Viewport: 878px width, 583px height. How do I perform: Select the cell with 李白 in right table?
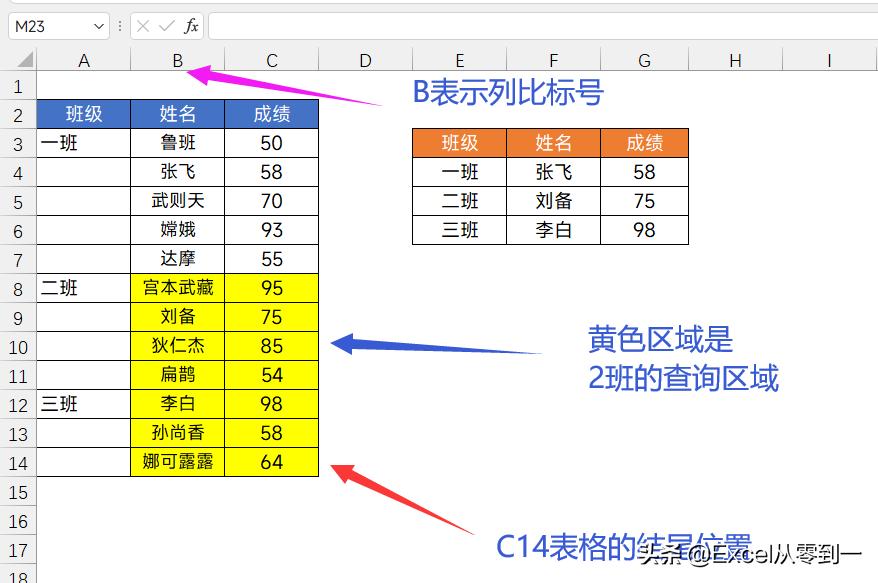coord(553,229)
